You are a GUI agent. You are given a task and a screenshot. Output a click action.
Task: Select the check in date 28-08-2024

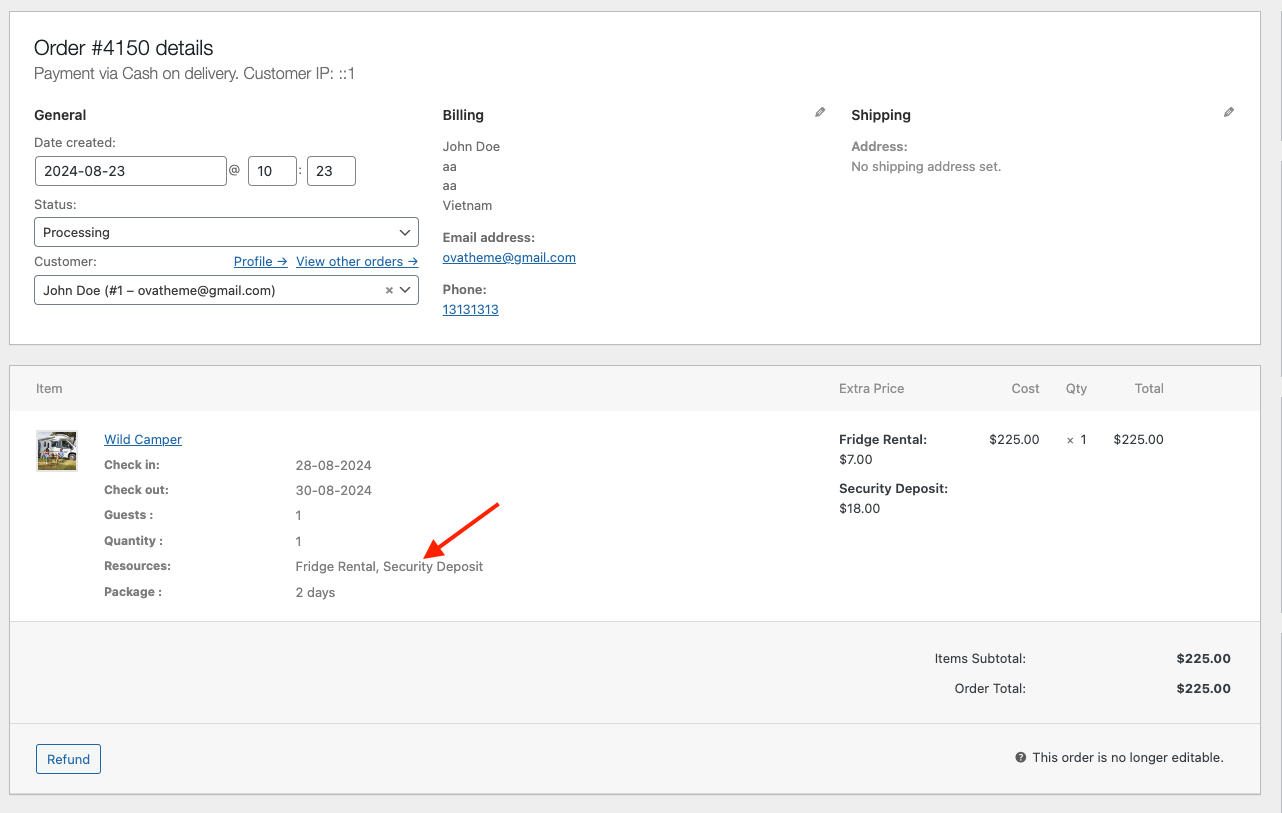(x=334, y=465)
